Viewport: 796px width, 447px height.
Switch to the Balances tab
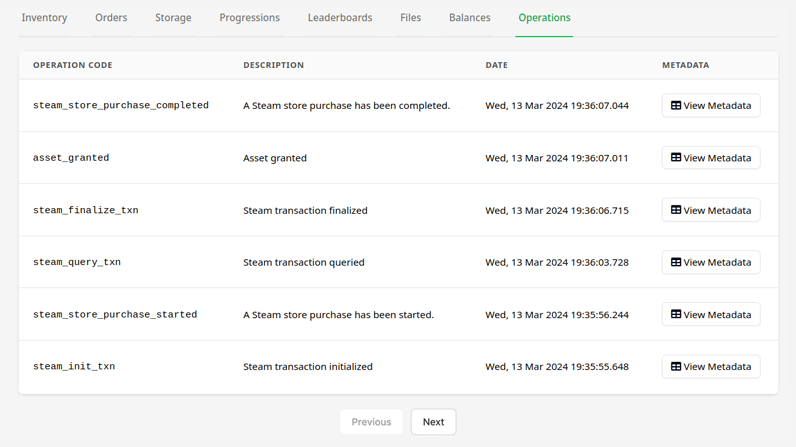coord(470,18)
